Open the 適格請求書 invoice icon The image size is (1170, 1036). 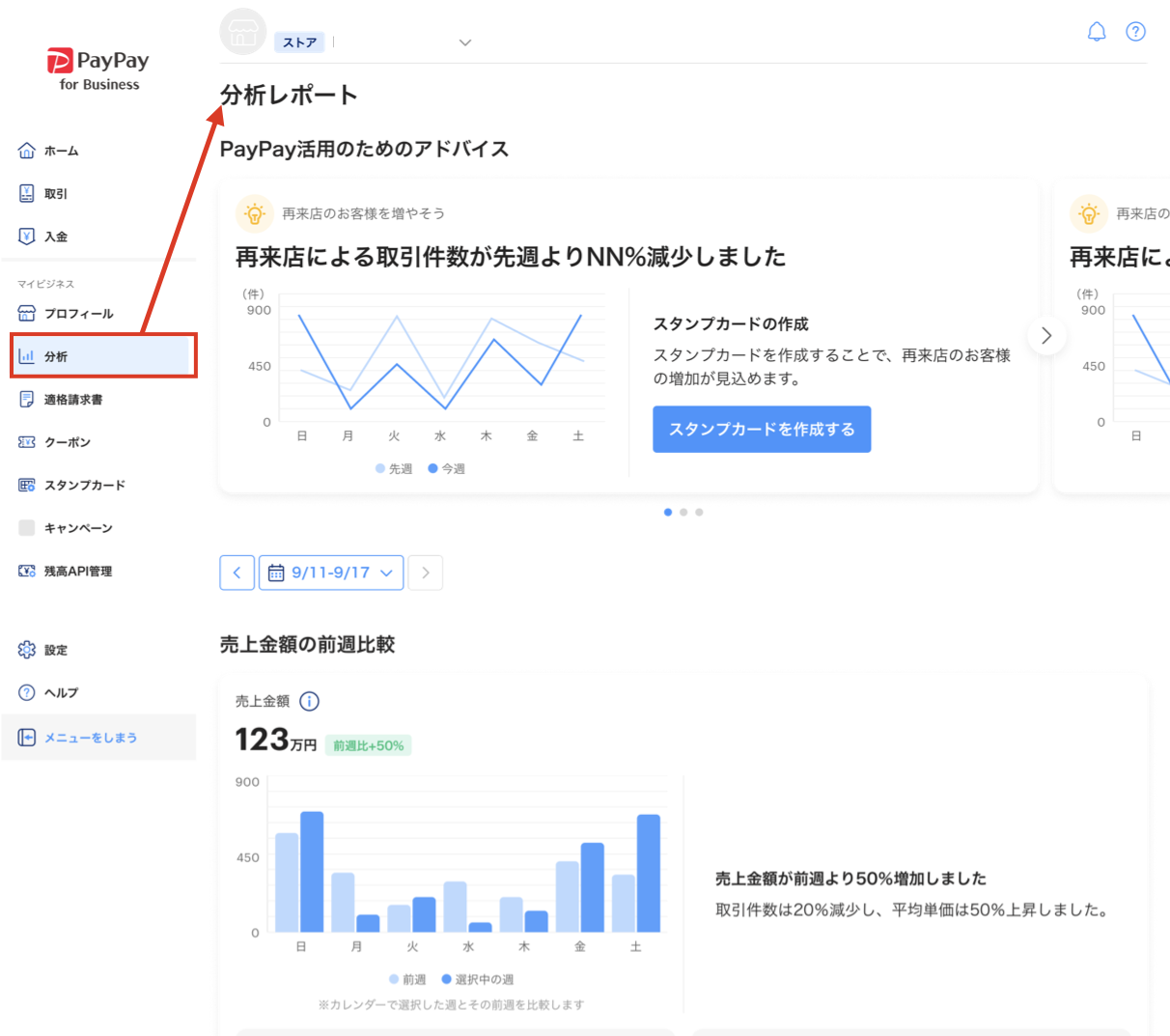(x=27, y=399)
